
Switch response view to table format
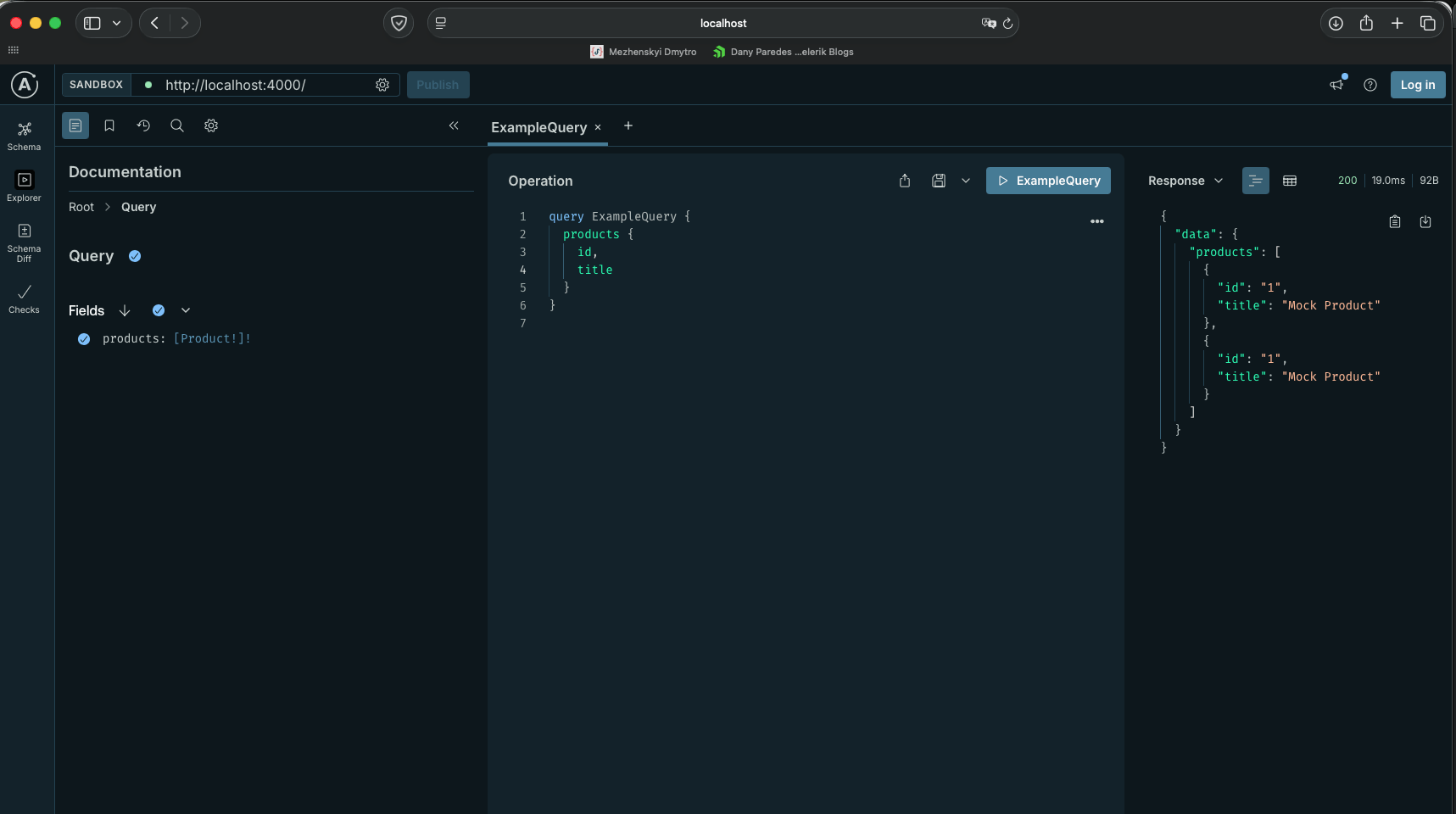[x=1290, y=181]
